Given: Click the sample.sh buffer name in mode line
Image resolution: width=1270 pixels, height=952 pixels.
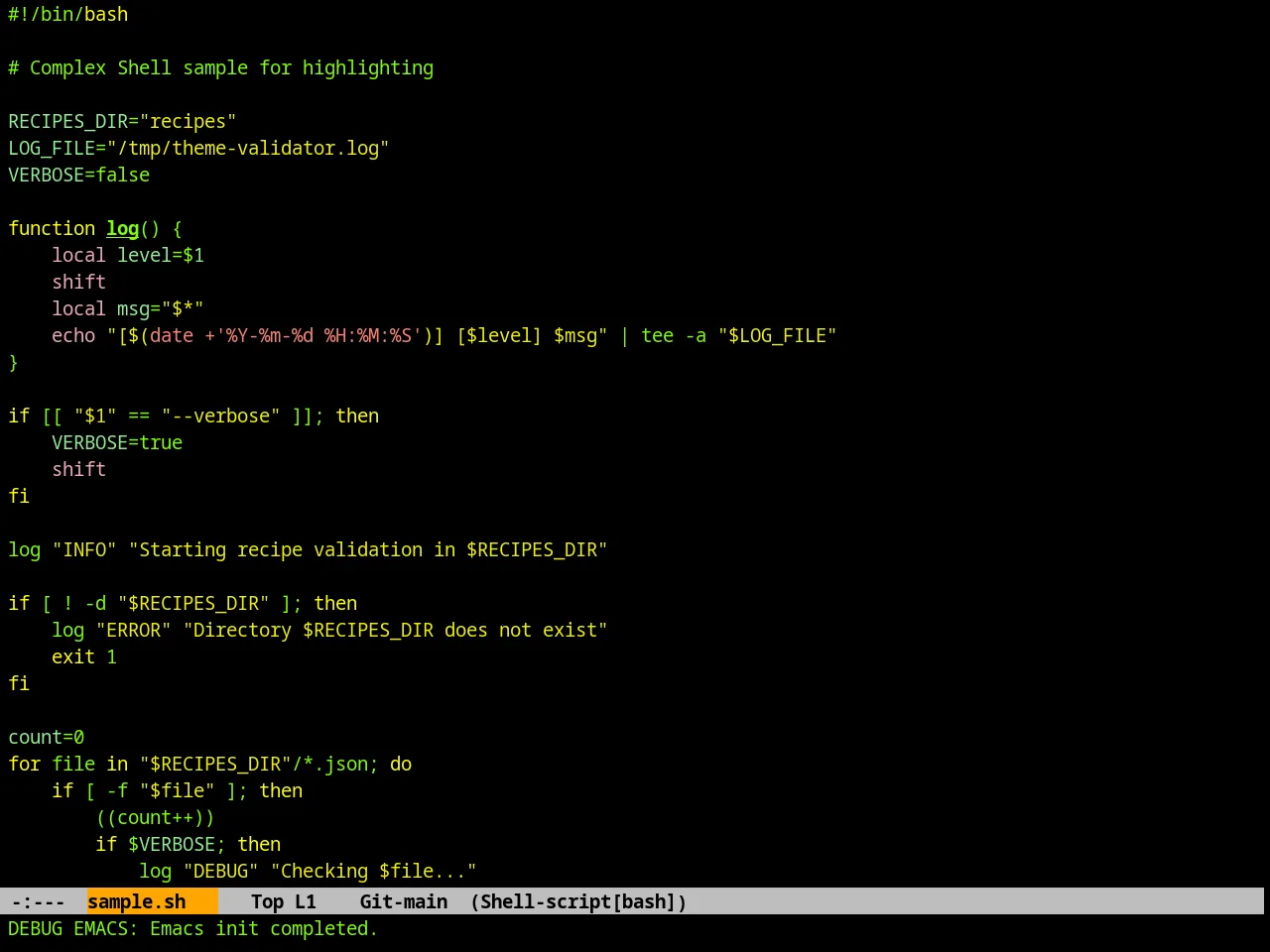Looking at the screenshot, I should coord(137,901).
